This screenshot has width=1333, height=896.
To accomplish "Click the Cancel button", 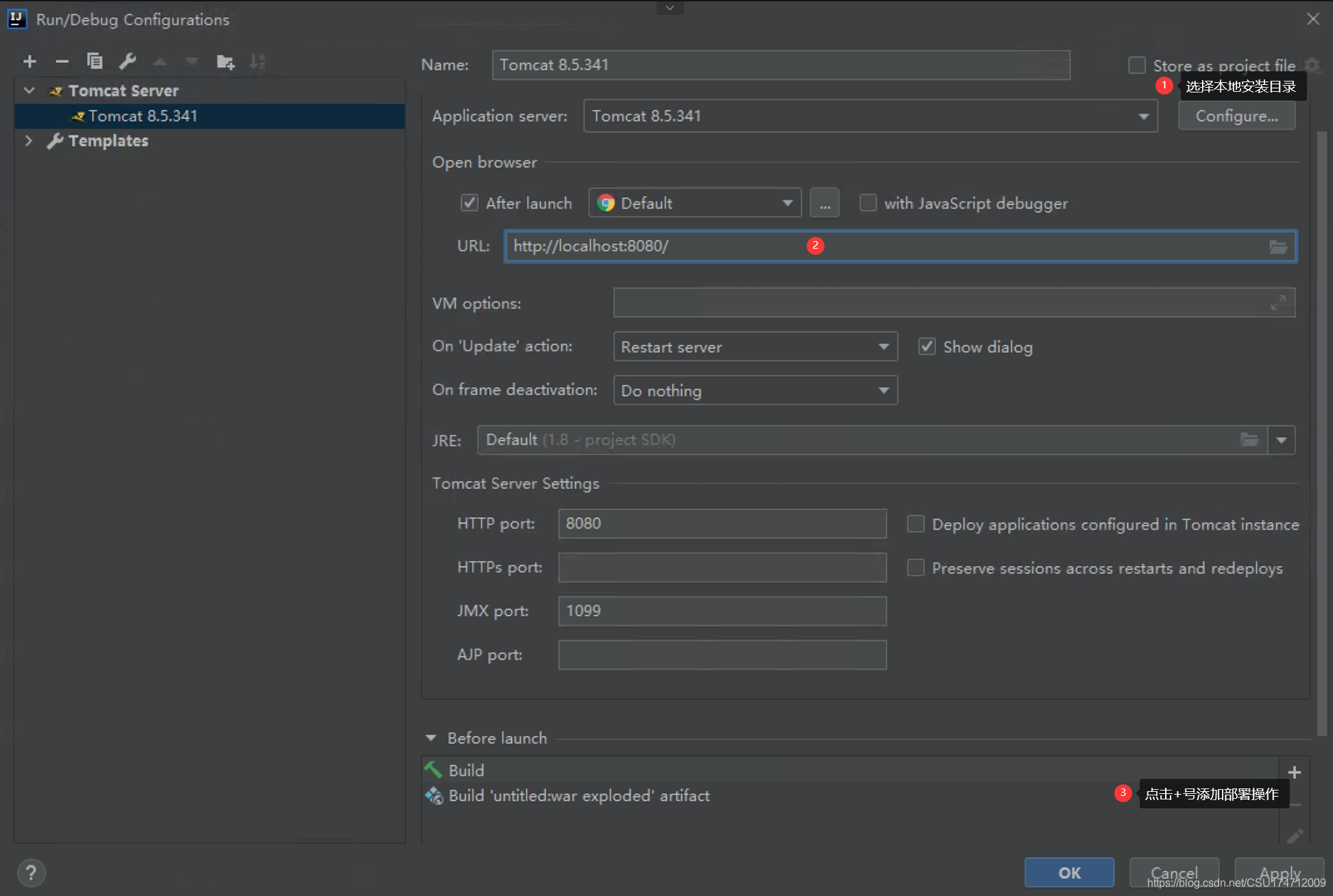I will tap(1174, 873).
